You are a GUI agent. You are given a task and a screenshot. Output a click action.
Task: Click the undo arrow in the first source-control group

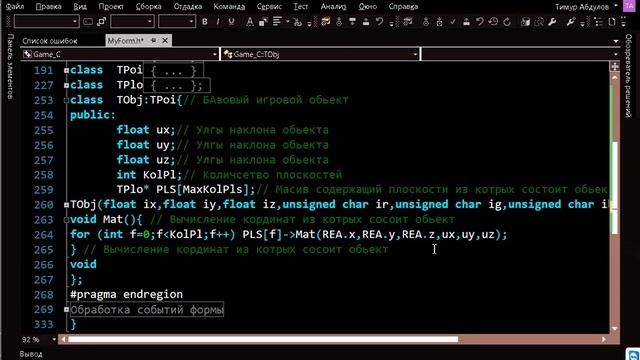coord(379,21)
